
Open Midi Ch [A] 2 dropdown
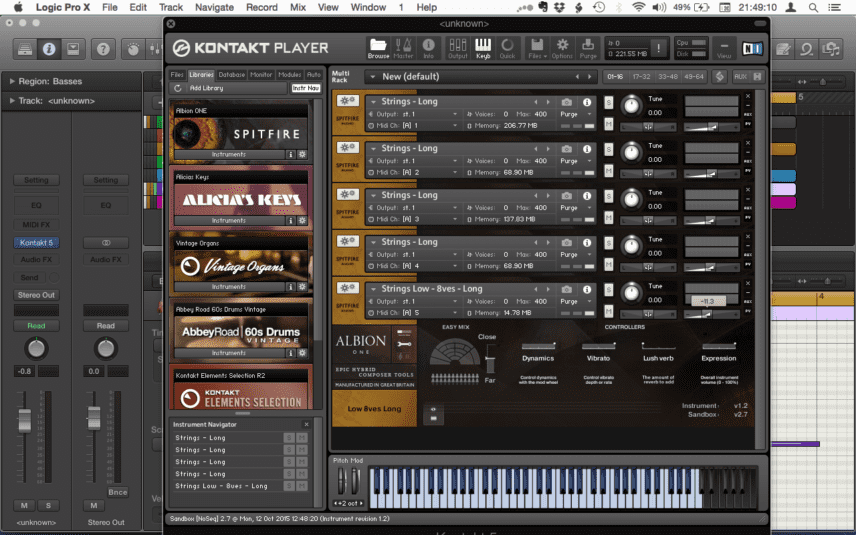coord(414,173)
